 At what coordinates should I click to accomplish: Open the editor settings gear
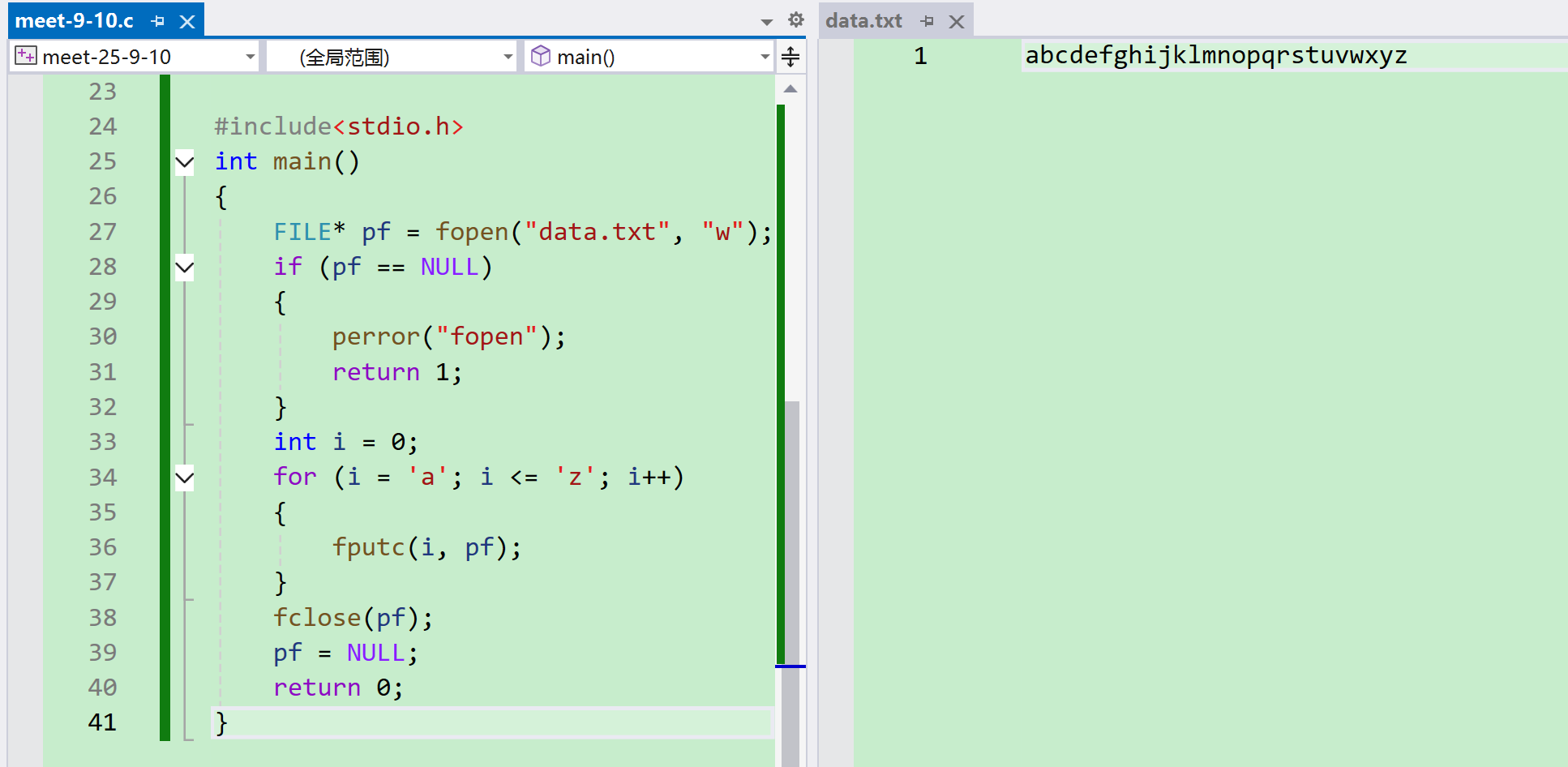(796, 20)
